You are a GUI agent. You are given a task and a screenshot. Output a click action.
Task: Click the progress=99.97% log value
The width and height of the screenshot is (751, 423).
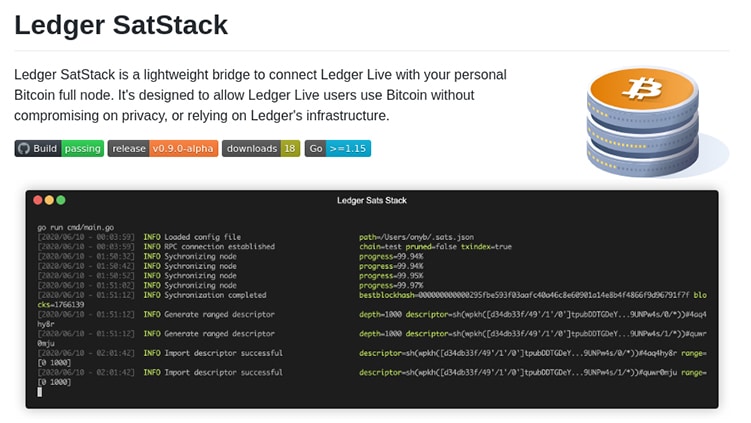[x=391, y=285]
